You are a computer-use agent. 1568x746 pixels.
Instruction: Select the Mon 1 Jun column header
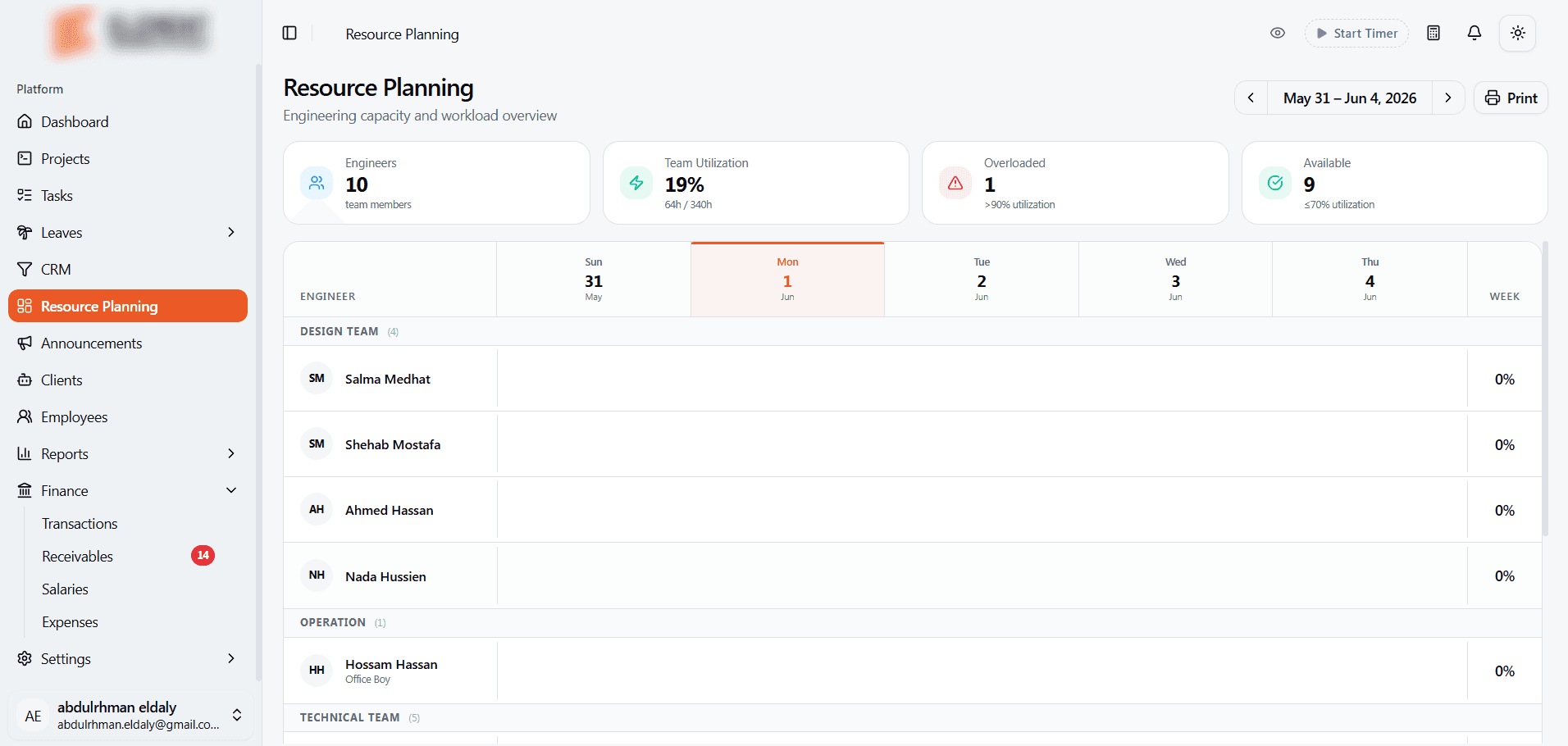point(787,280)
